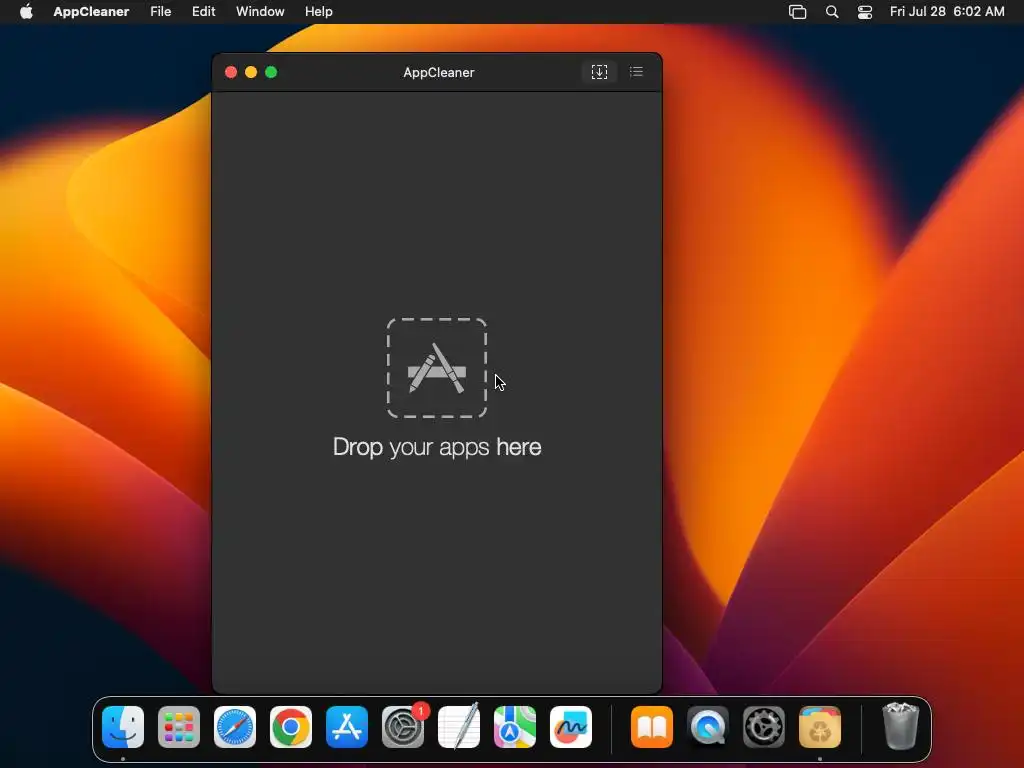This screenshot has height=768, width=1024.
Task: Open TextEdit from the Dock
Action: [459, 726]
